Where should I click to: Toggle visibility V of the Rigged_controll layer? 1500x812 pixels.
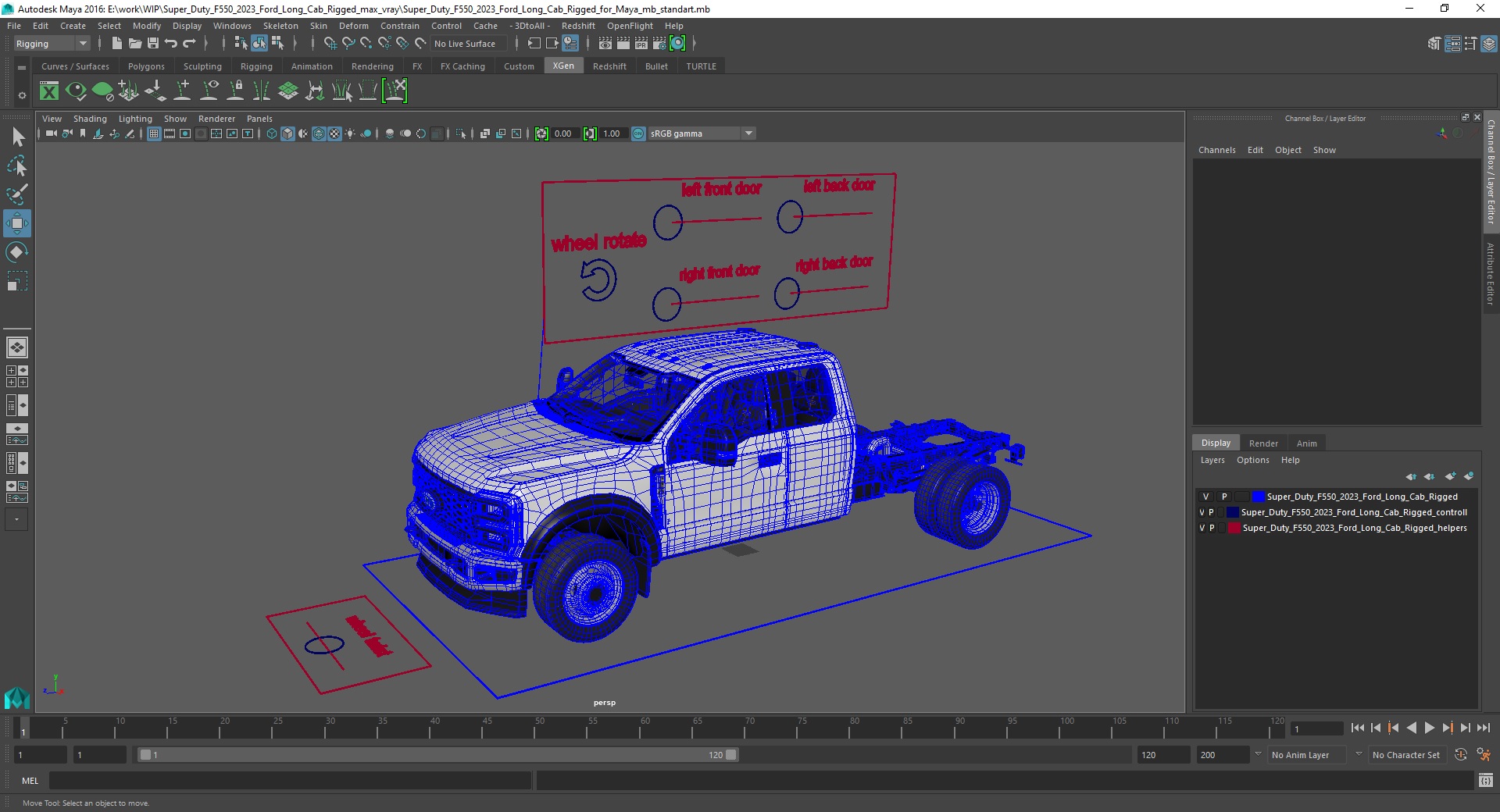tap(1202, 512)
